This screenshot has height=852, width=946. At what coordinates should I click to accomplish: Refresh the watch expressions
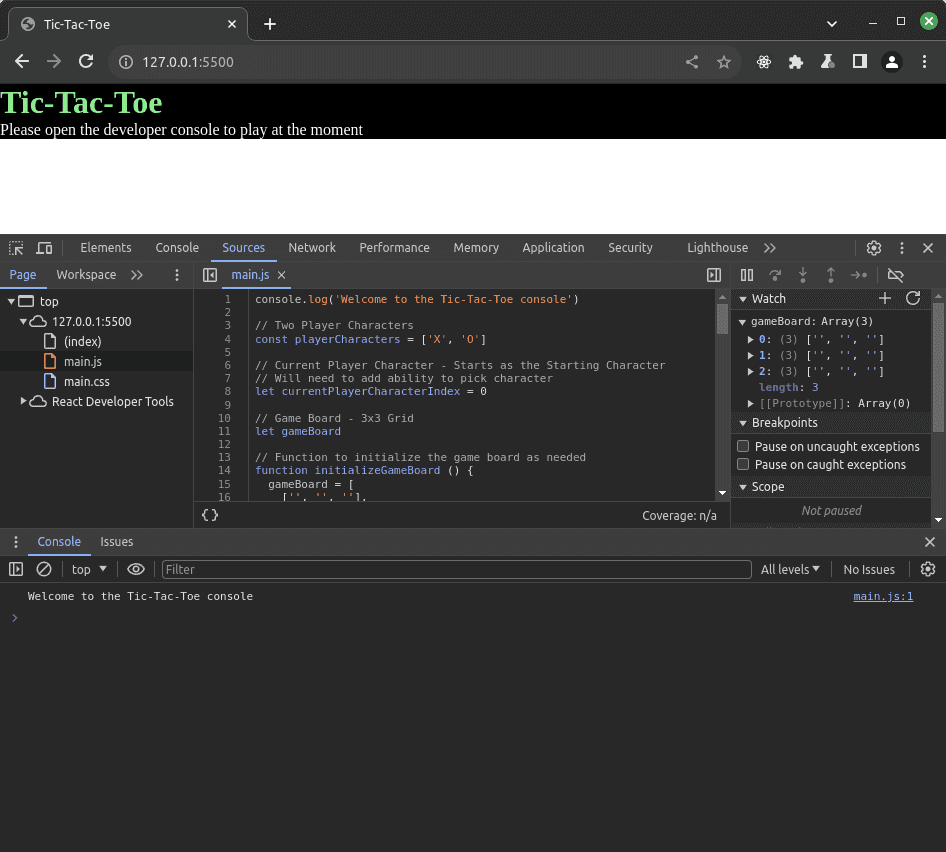coord(913,298)
